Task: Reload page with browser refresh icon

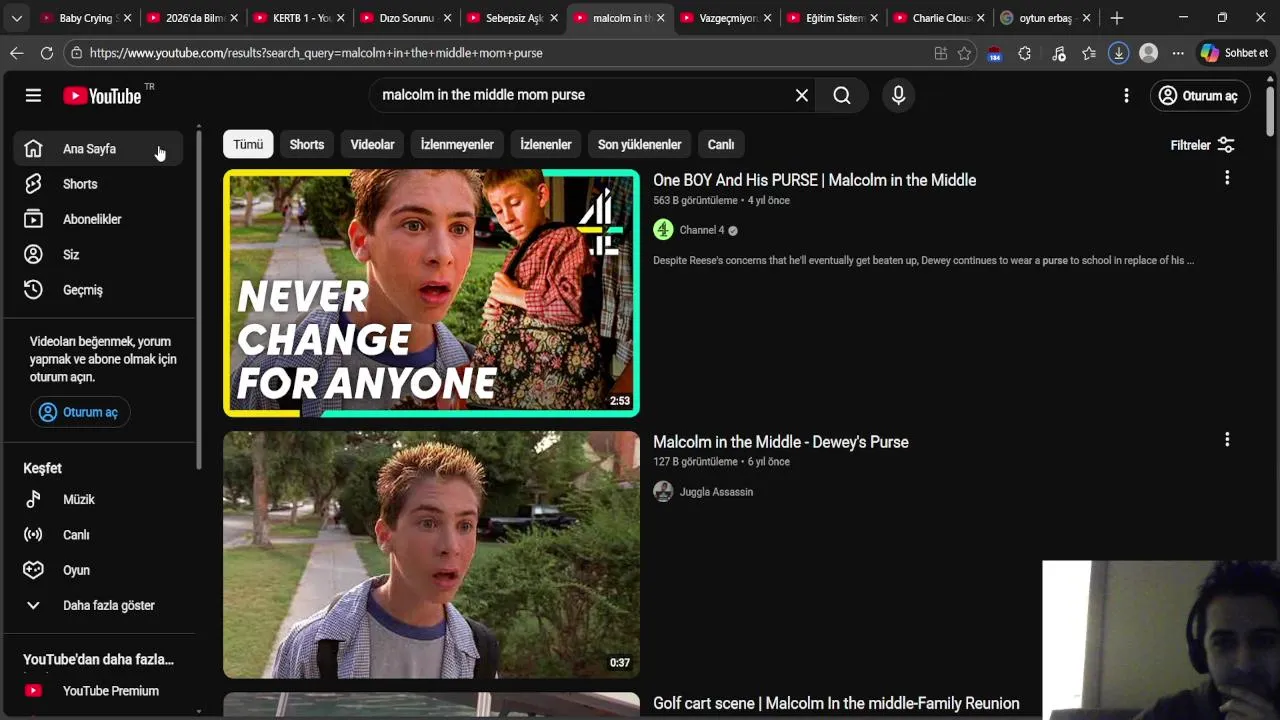Action: 47,53
